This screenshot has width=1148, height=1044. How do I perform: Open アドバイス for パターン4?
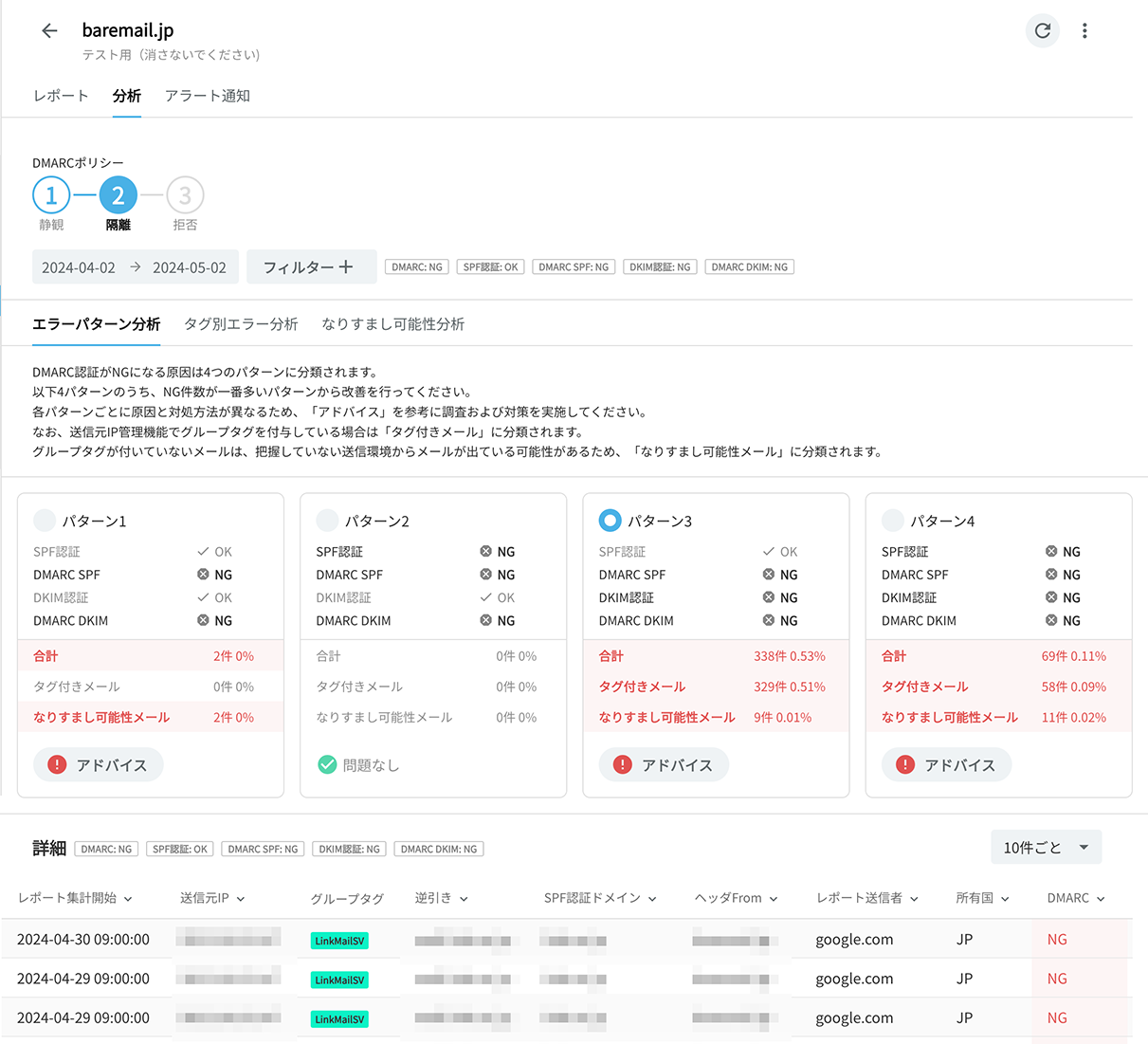pyautogui.click(x=947, y=764)
